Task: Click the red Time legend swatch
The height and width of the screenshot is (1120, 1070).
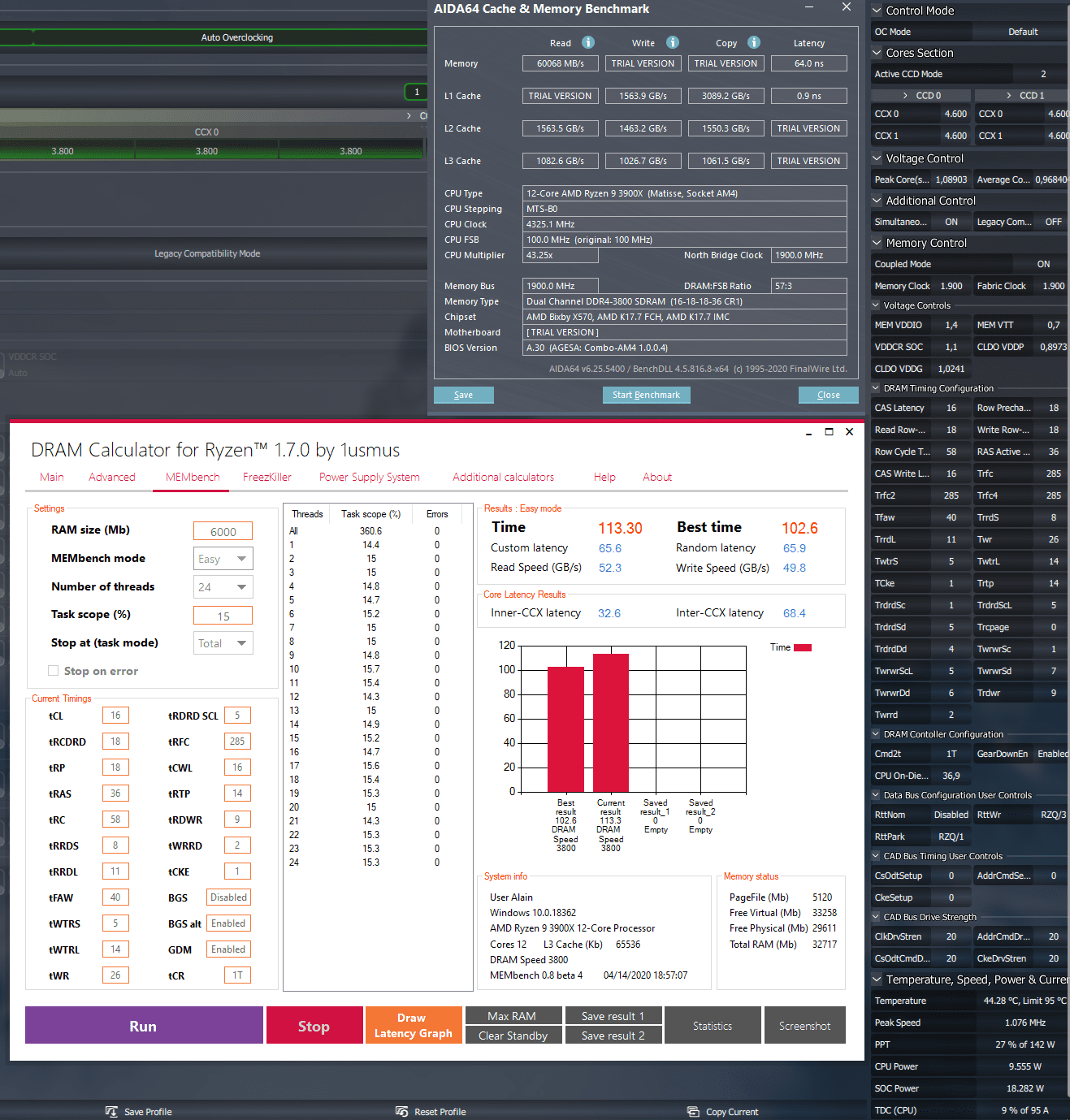Action: [803, 647]
